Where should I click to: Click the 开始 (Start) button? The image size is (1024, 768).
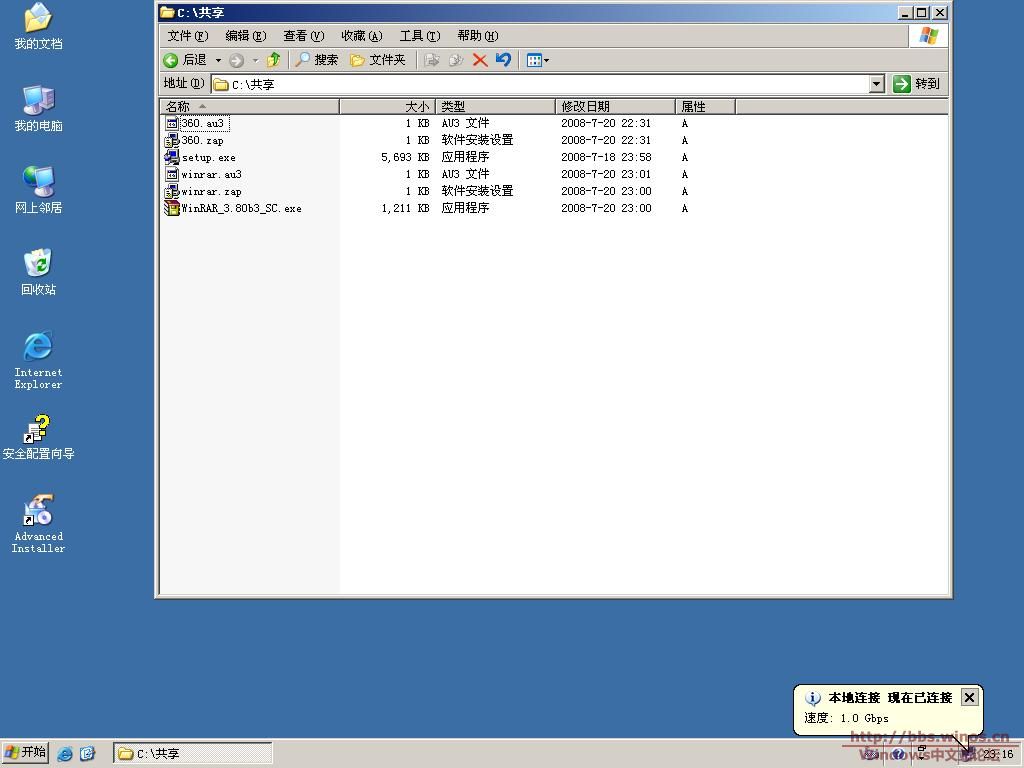click(26, 753)
